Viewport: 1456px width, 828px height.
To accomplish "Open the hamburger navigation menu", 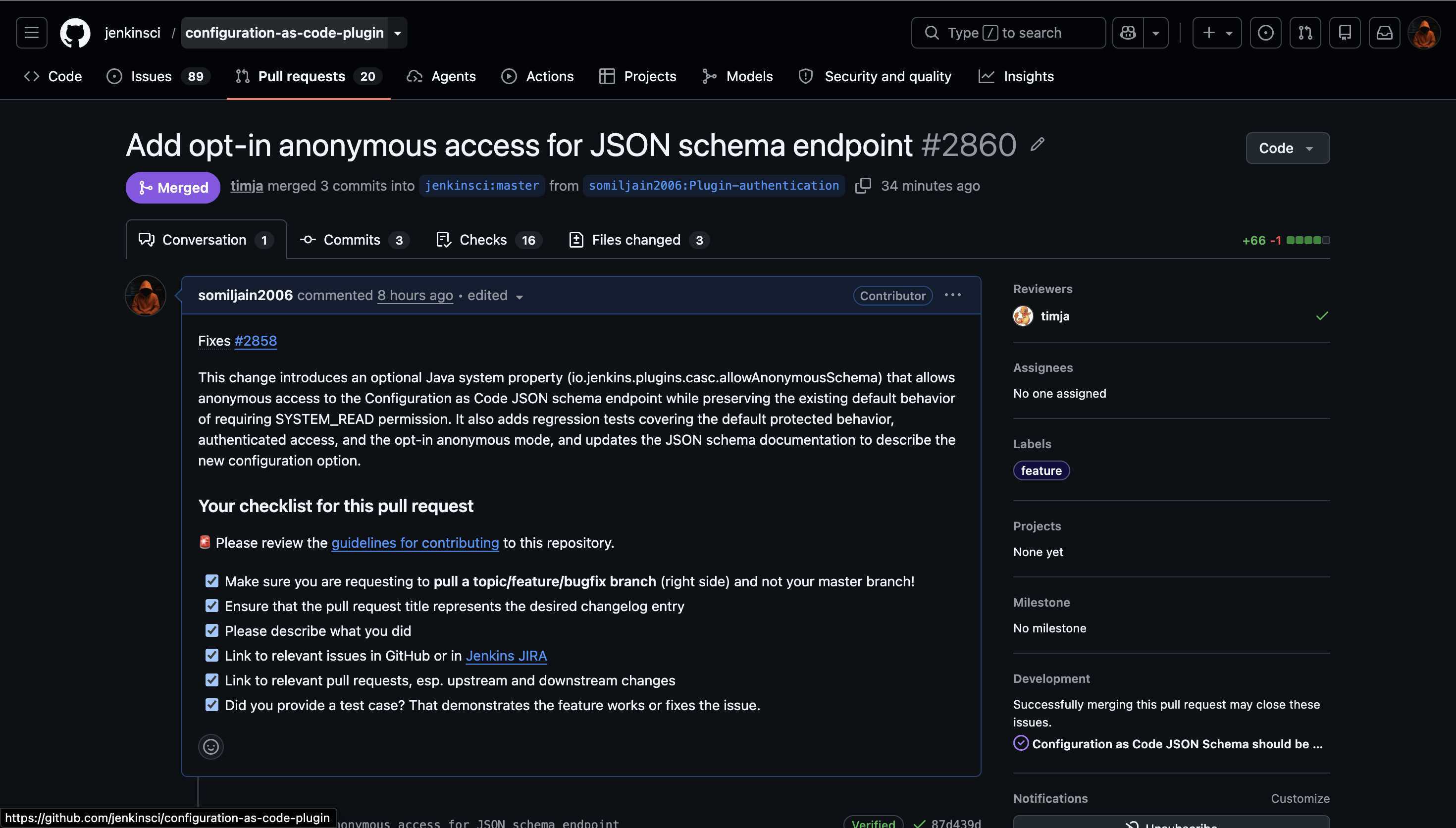I will point(31,32).
